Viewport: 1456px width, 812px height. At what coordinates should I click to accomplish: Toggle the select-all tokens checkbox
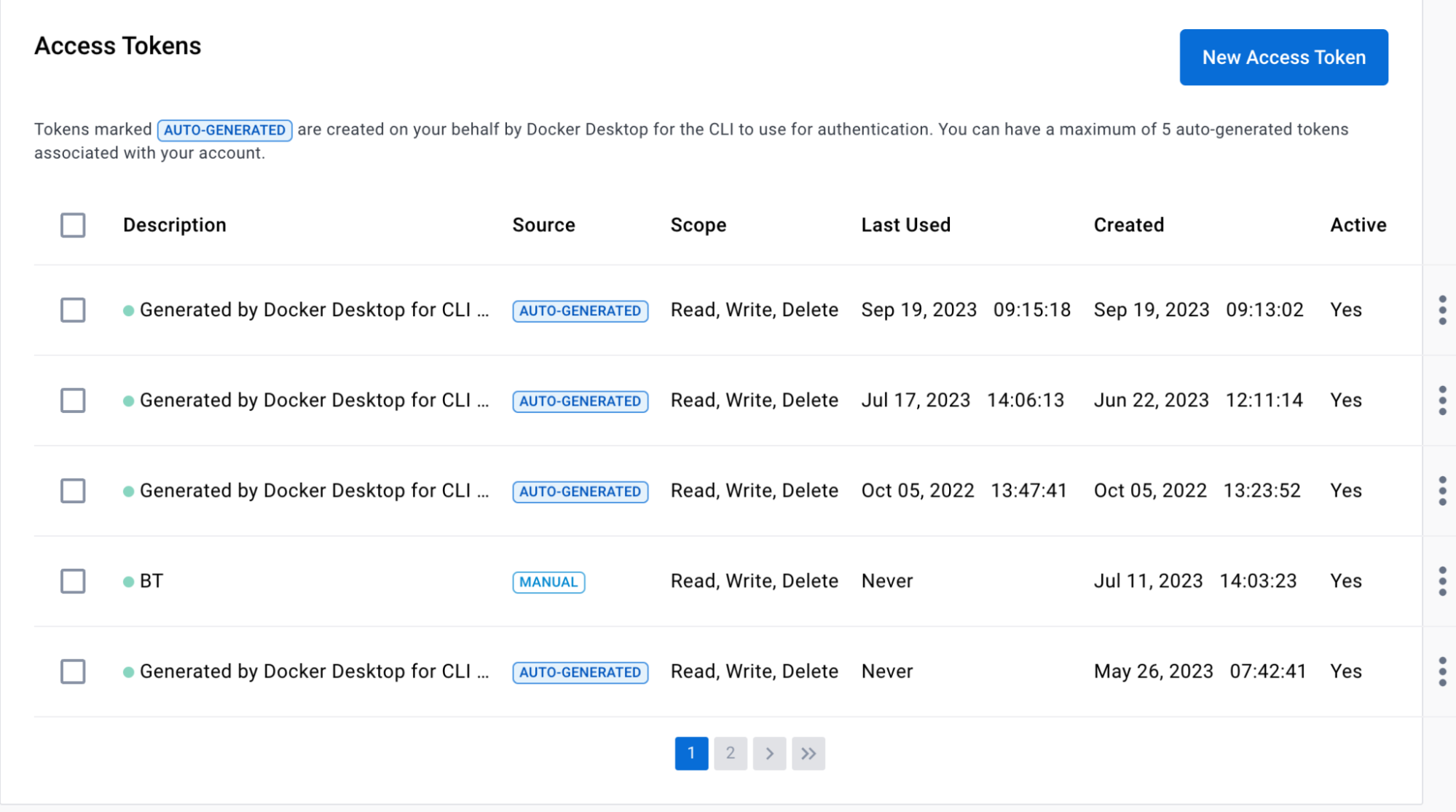(72, 225)
